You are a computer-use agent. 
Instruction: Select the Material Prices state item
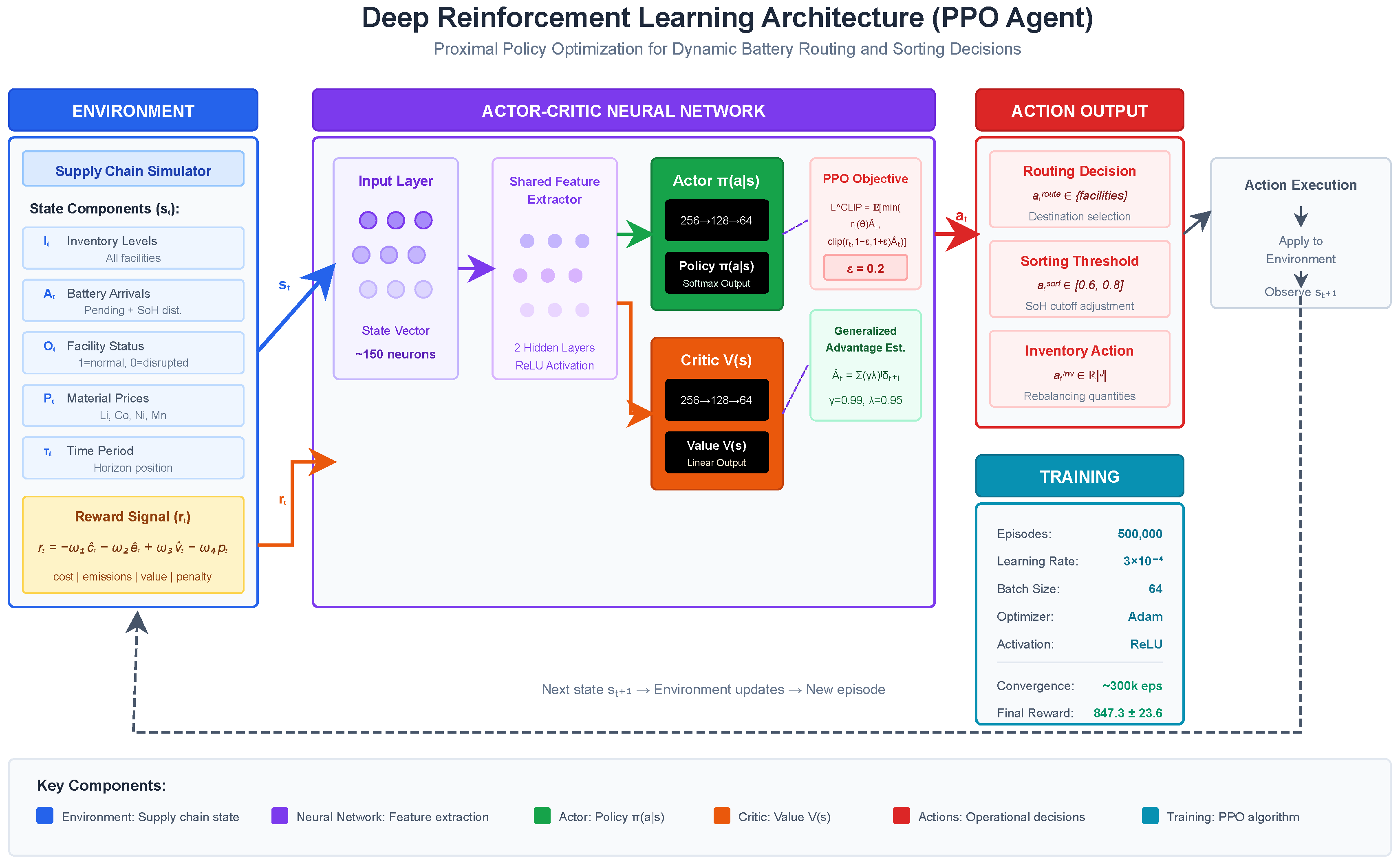click(x=133, y=406)
